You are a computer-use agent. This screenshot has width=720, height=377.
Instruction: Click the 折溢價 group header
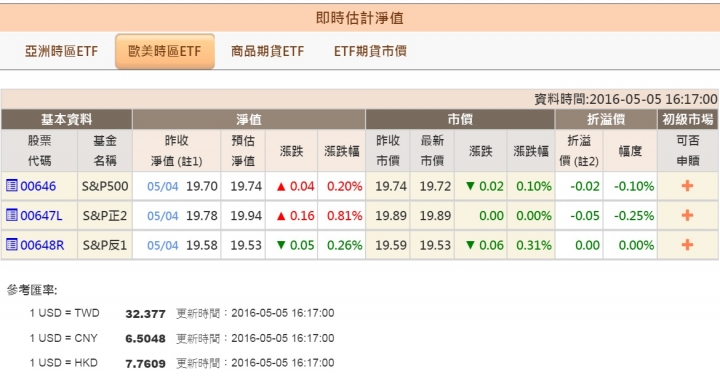coord(606,119)
